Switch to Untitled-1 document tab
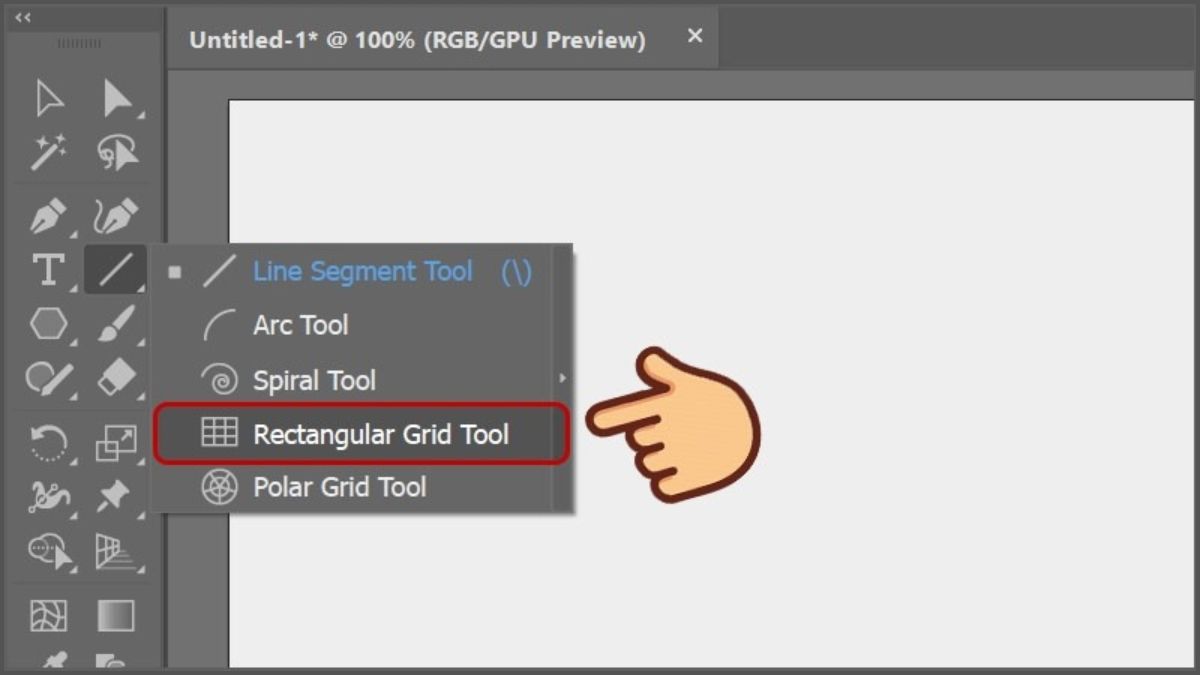Screen dimensions: 1200x675 [417, 40]
